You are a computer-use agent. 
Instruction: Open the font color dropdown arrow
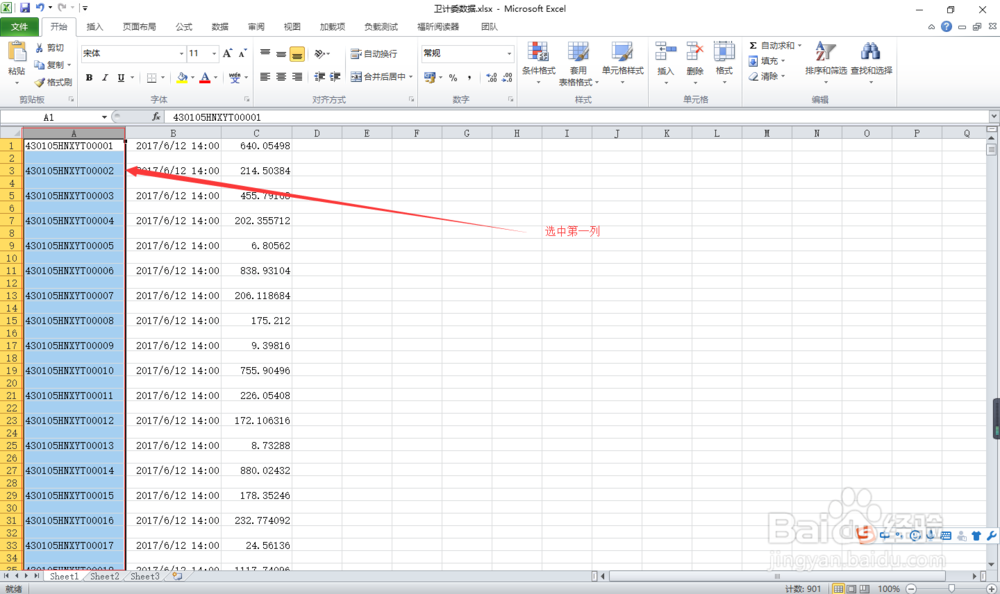coord(216,78)
